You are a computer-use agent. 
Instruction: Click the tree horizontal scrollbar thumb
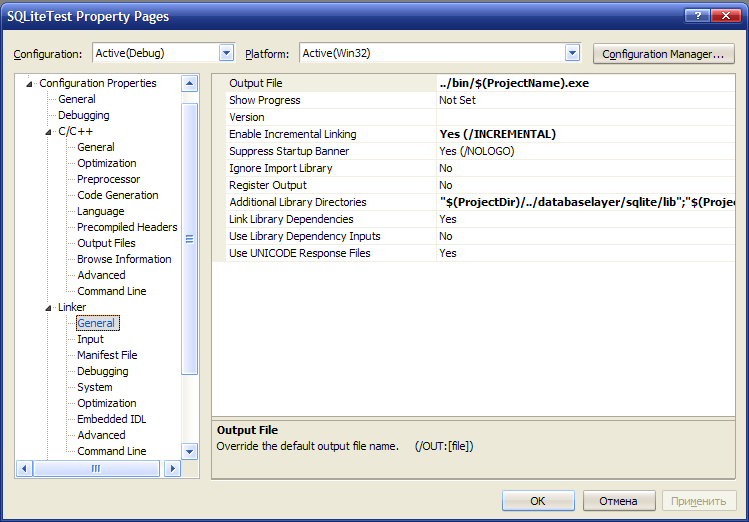(96, 469)
